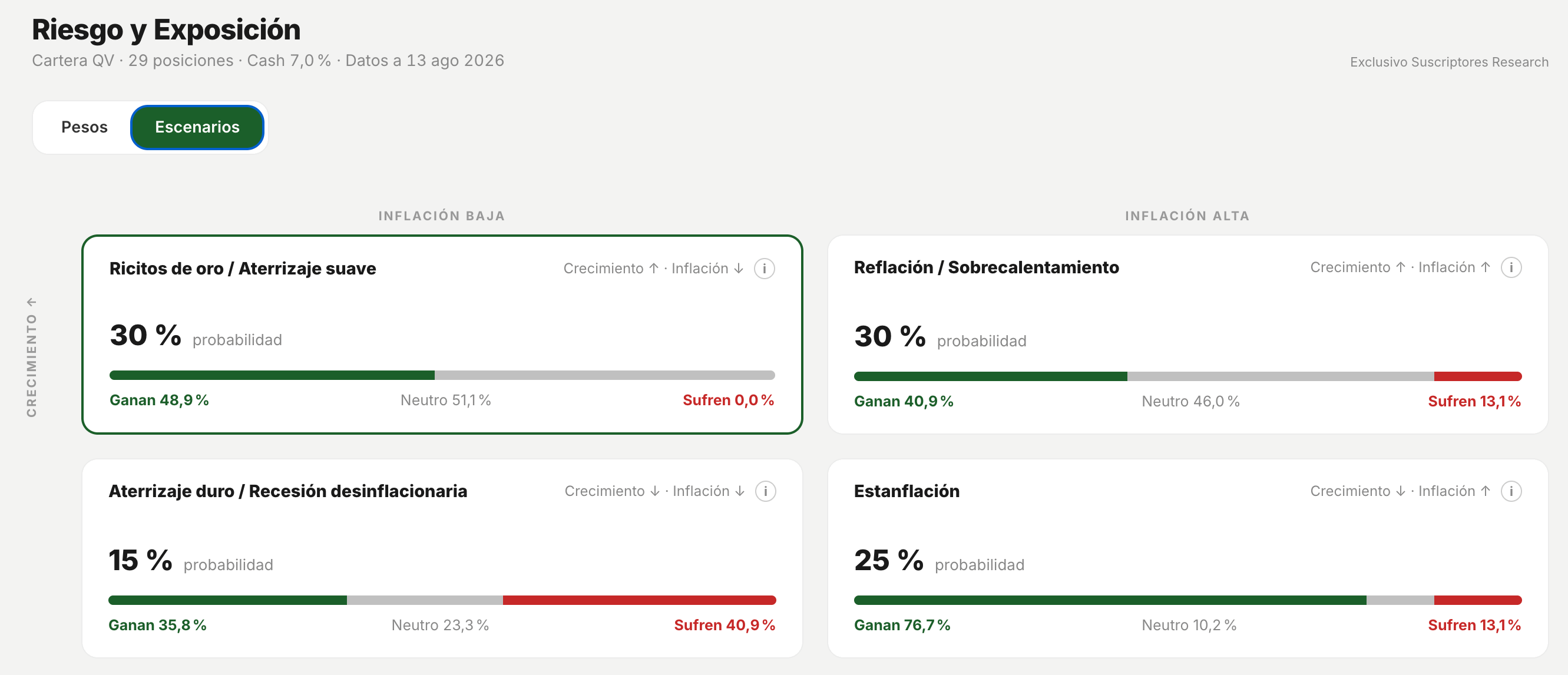
Task: Click the Inflación Alta column header
Action: tap(1187, 216)
